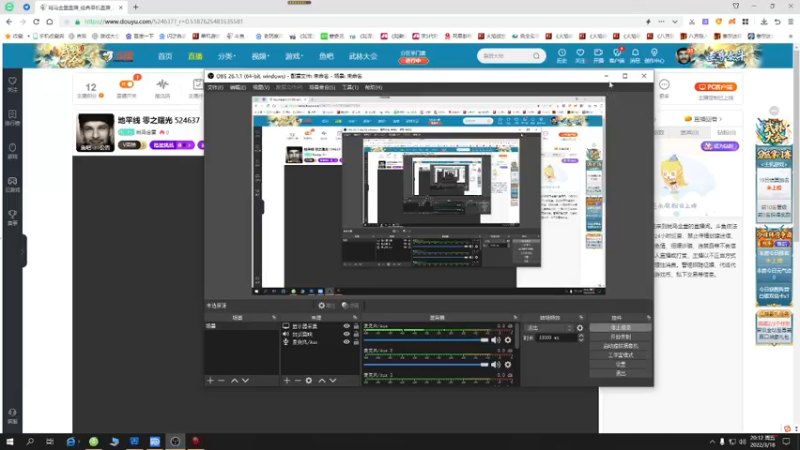Open source properties gear in the Sources panel footer

point(309,381)
